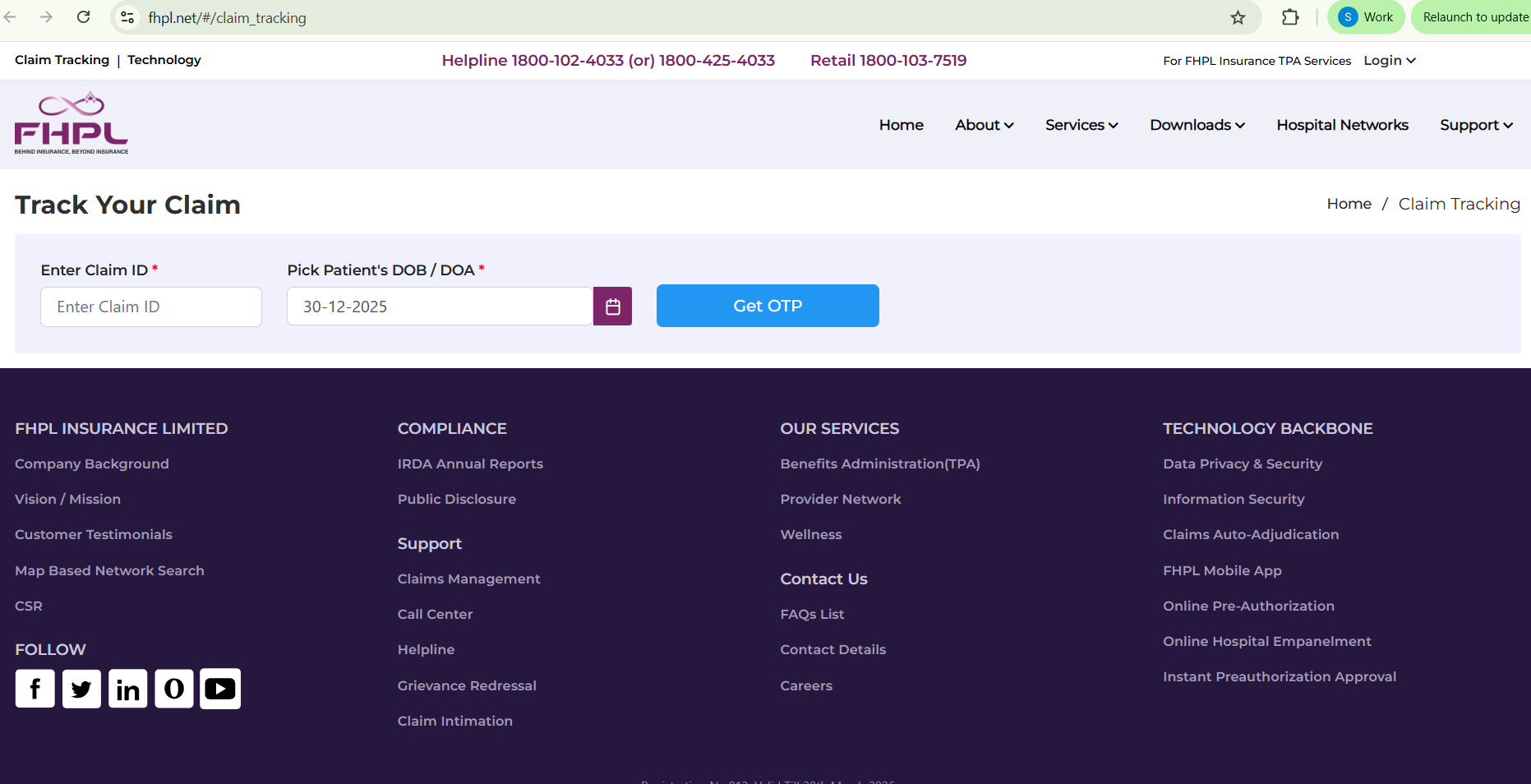Open the Claim Intimation link
This screenshot has width=1531, height=784.
(454, 721)
